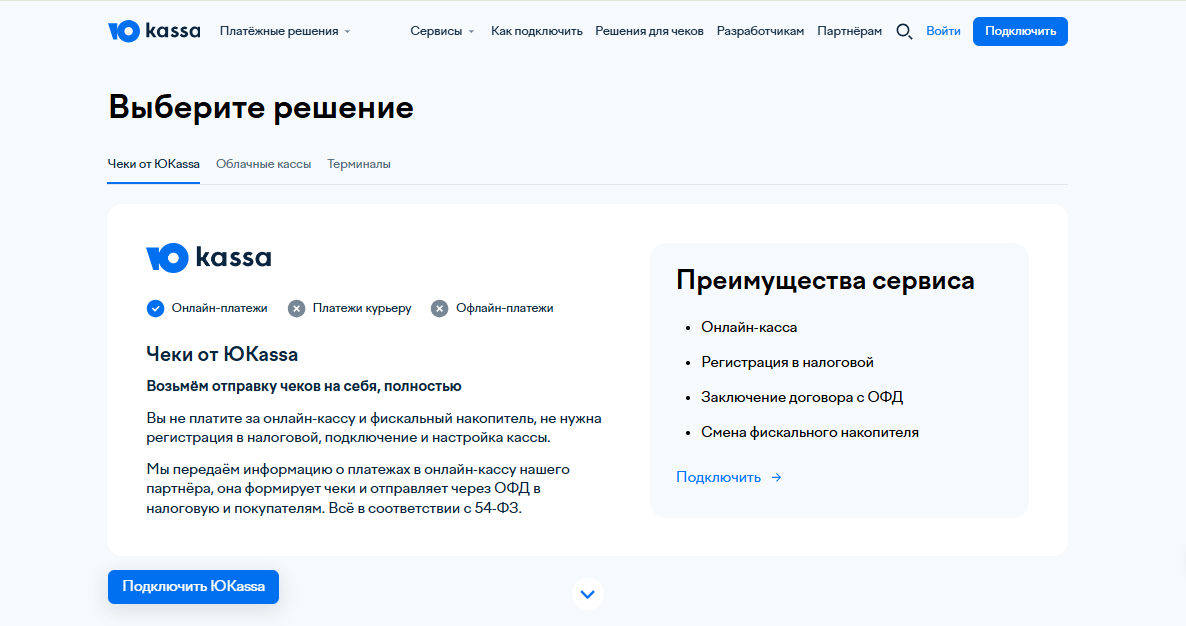
Task: Go to the Разработчикам section
Action: pos(760,31)
